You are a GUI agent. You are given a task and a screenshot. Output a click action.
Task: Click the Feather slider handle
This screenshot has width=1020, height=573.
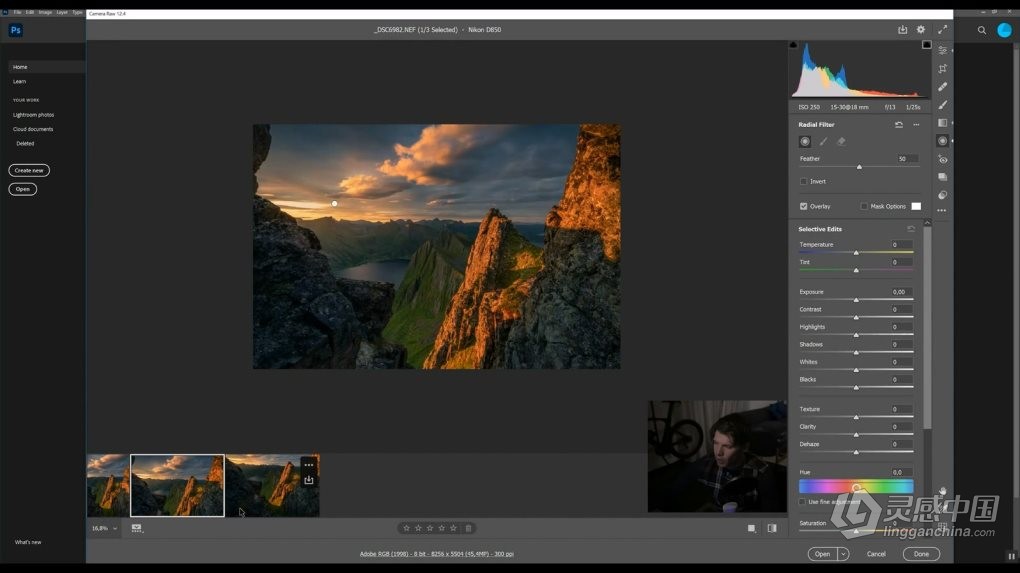[859, 167]
